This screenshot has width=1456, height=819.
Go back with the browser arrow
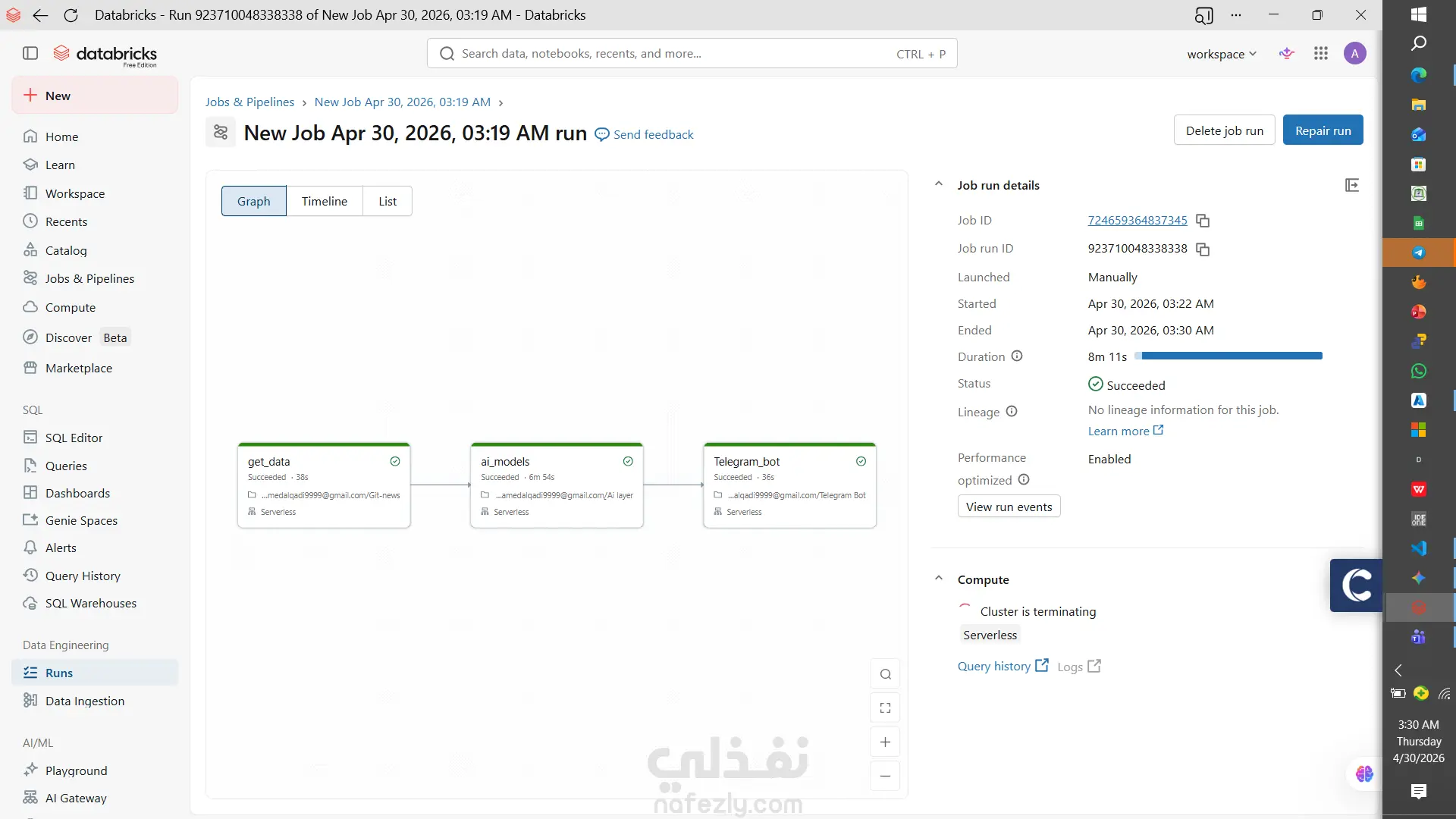(41, 15)
